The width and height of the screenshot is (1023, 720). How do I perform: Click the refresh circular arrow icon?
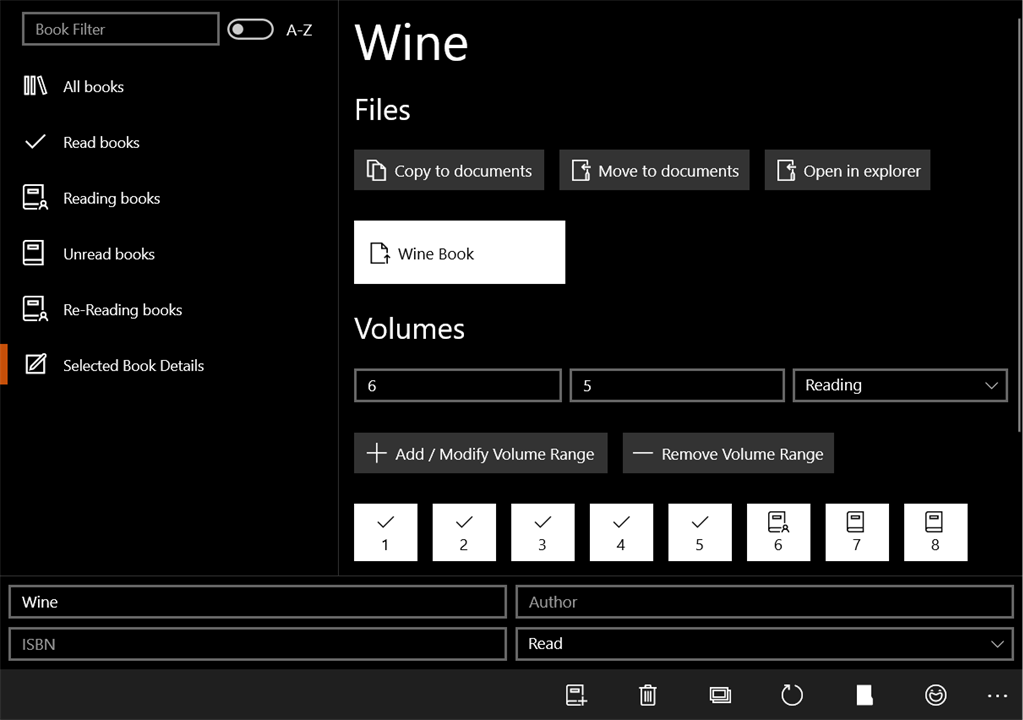pyautogui.click(x=791, y=695)
